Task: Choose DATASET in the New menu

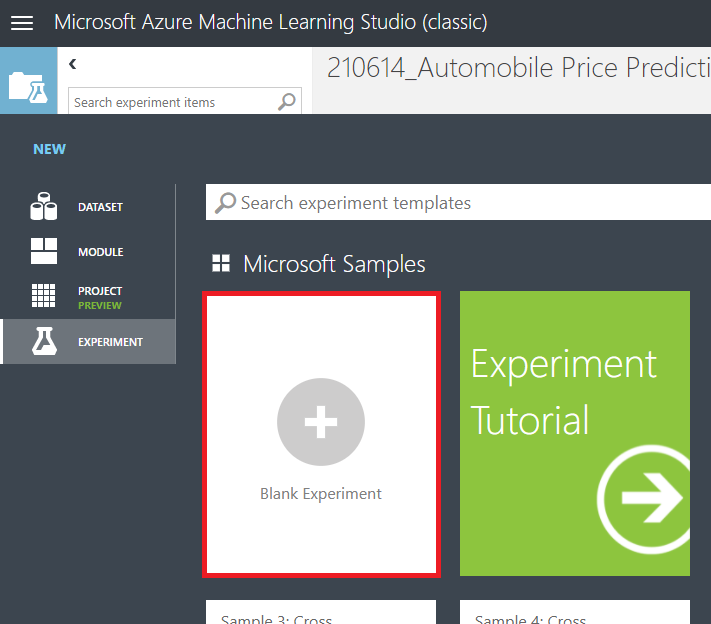Action: pyautogui.click(x=100, y=207)
